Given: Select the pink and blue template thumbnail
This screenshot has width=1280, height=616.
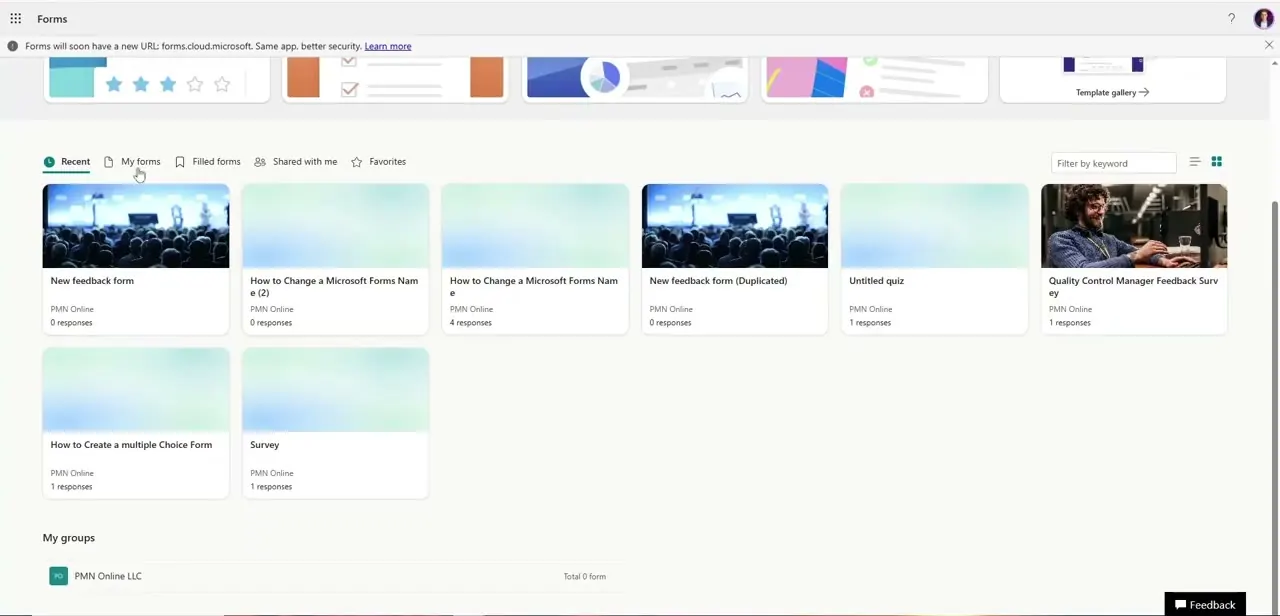Looking at the screenshot, I should 875,79.
